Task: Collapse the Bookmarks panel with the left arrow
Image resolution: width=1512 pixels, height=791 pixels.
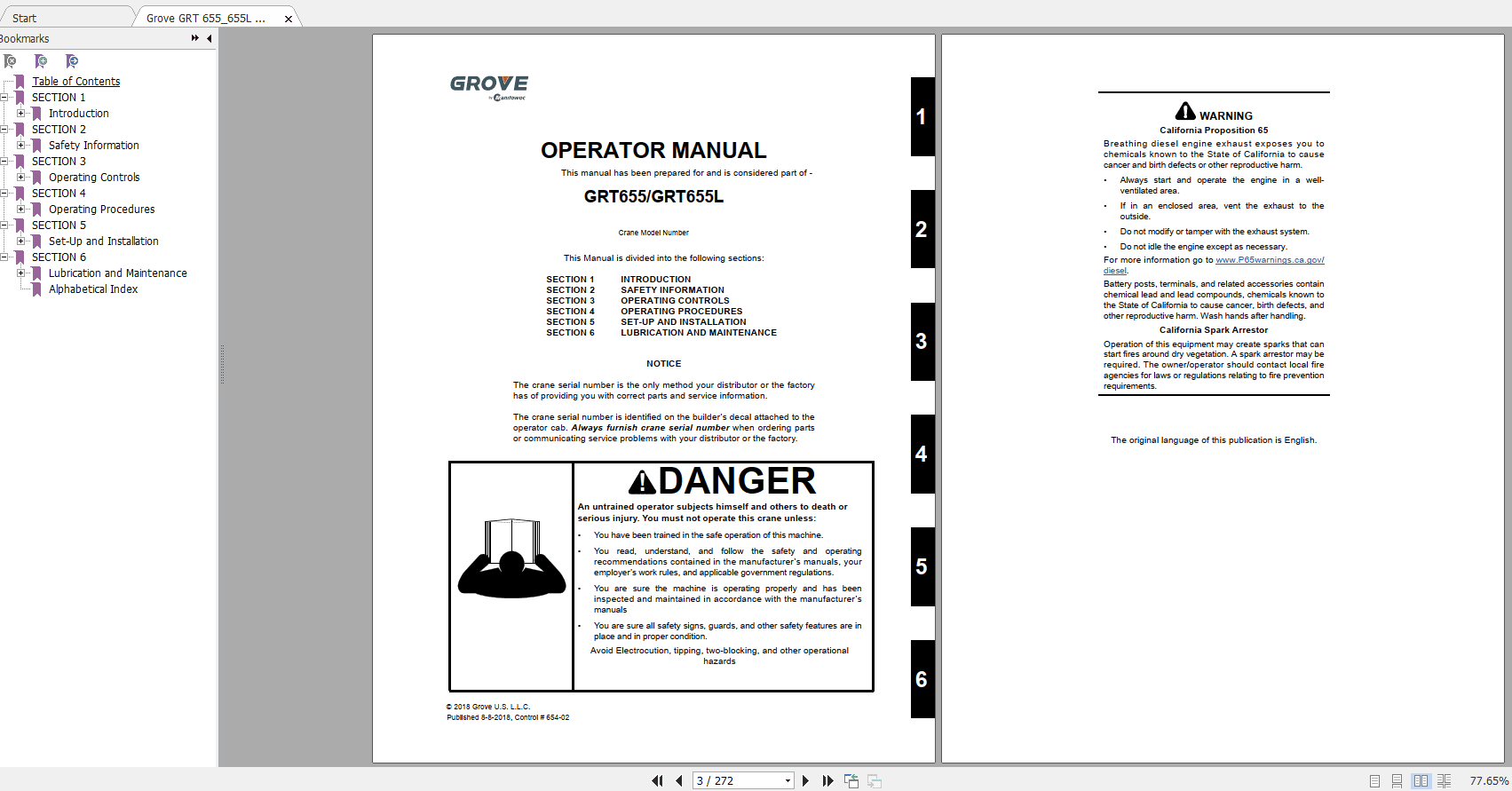Action: (209, 38)
